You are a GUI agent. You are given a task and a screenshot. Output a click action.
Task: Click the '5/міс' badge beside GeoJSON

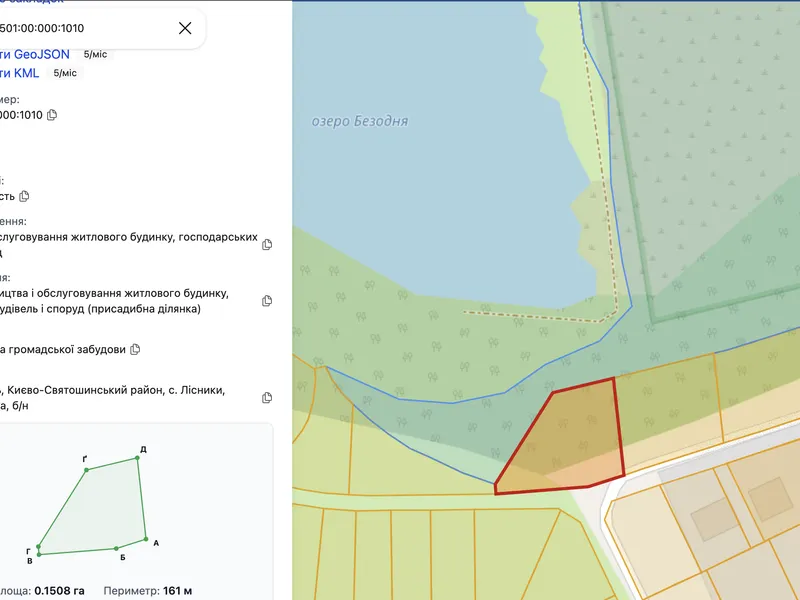pyautogui.click(x=95, y=55)
